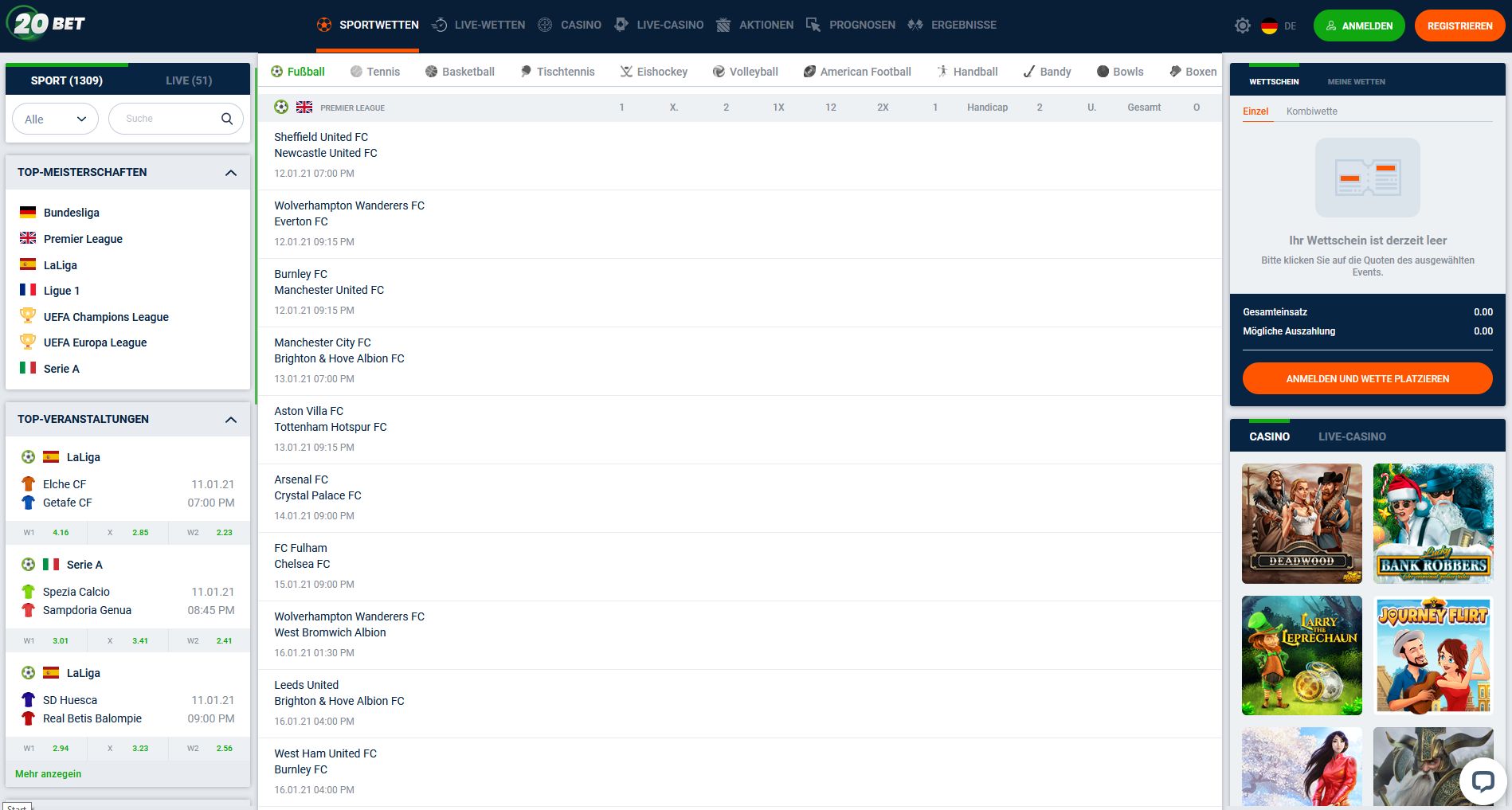Click the Bowls ball icon

(1103, 72)
